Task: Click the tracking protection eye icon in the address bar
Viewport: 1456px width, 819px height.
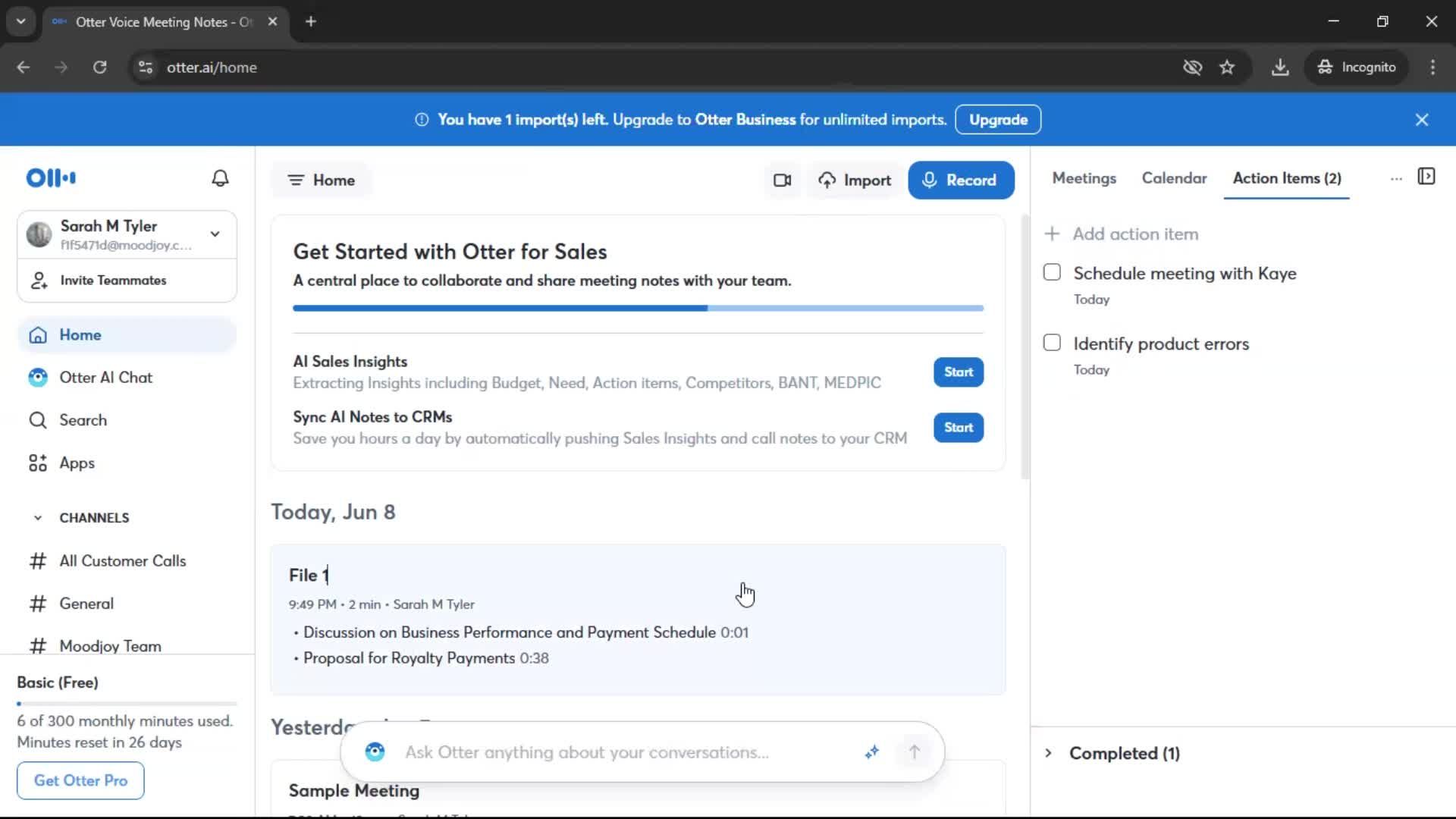Action: [1192, 67]
